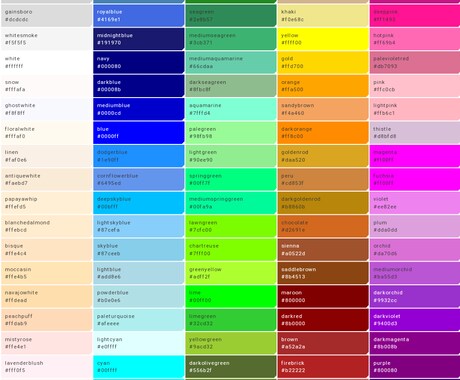Pick the navy #000080 swatch
Viewport: 460px width, 380px height.
coord(139,62)
